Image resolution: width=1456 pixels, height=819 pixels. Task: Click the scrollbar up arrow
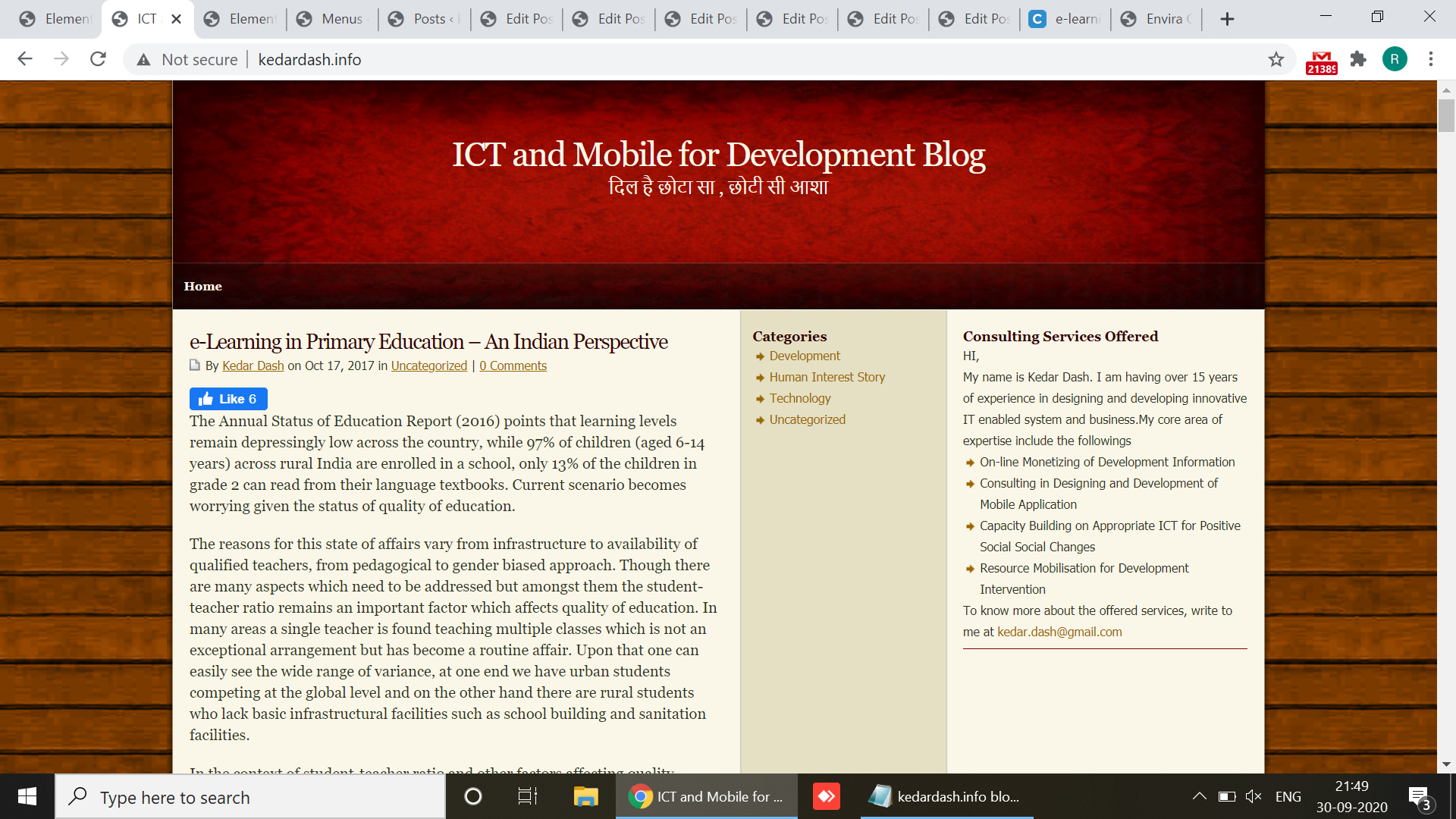1446,89
